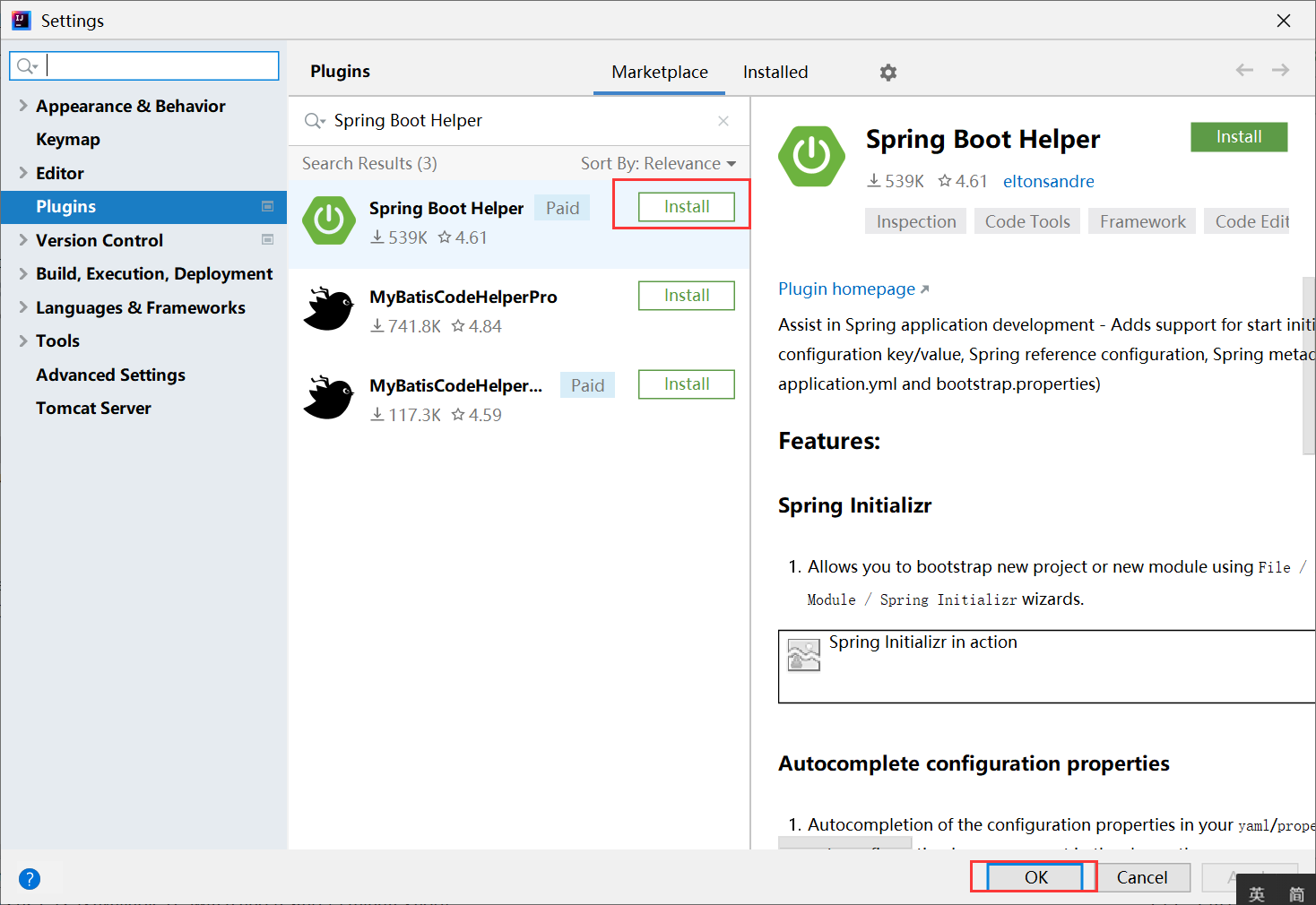Image resolution: width=1316 pixels, height=905 pixels.
Task: Install MyBatisCodeHelperPro plugin
Action: coord(687,296)
